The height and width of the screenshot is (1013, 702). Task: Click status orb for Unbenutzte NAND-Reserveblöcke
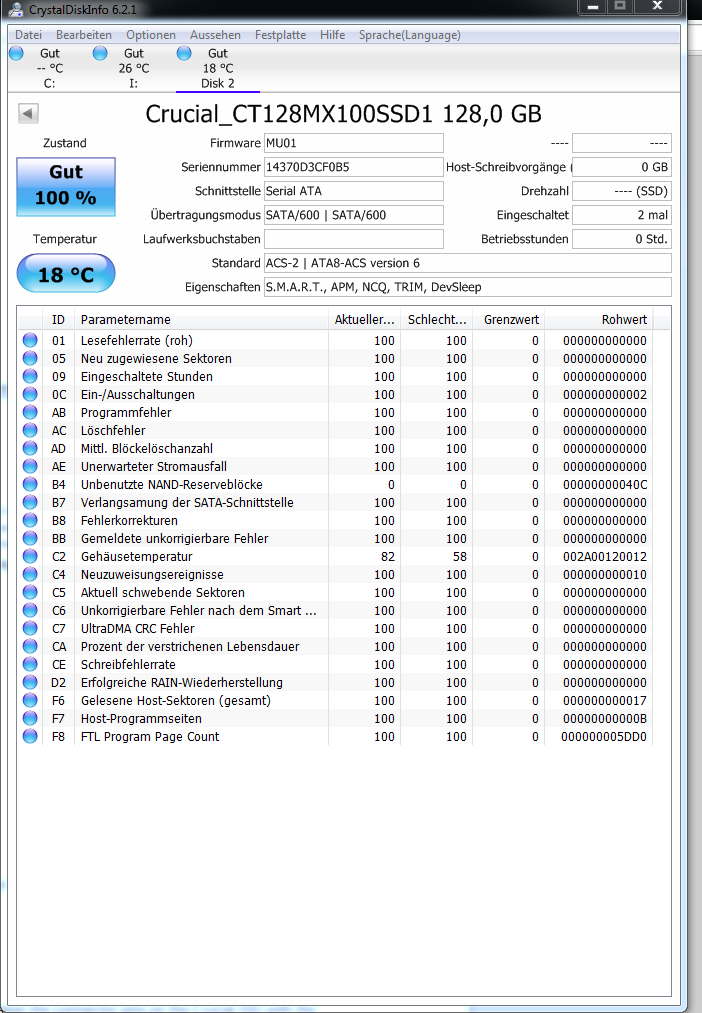(x=30, y=485)
